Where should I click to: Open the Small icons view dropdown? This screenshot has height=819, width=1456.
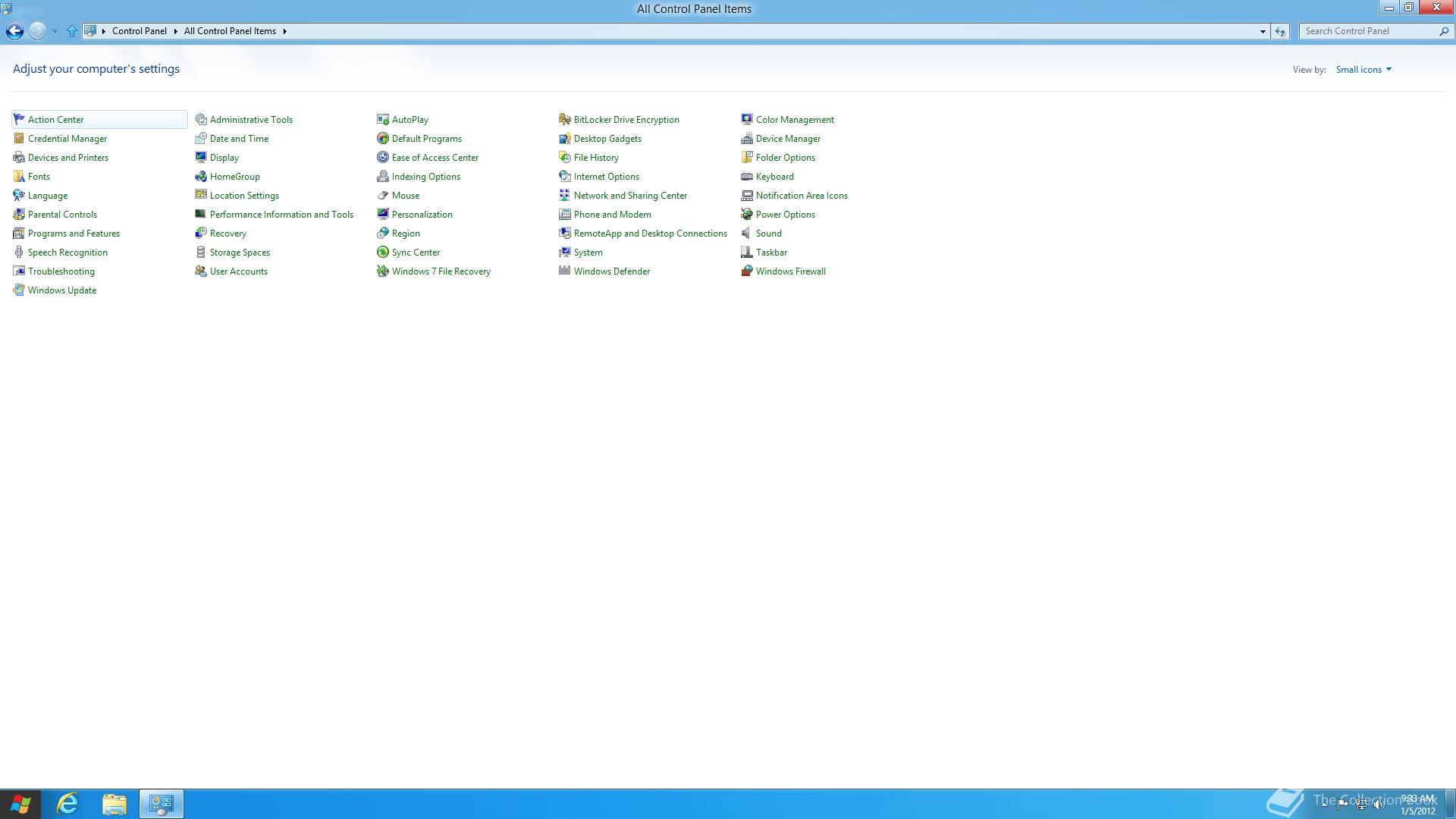(x=1363, y=69)
